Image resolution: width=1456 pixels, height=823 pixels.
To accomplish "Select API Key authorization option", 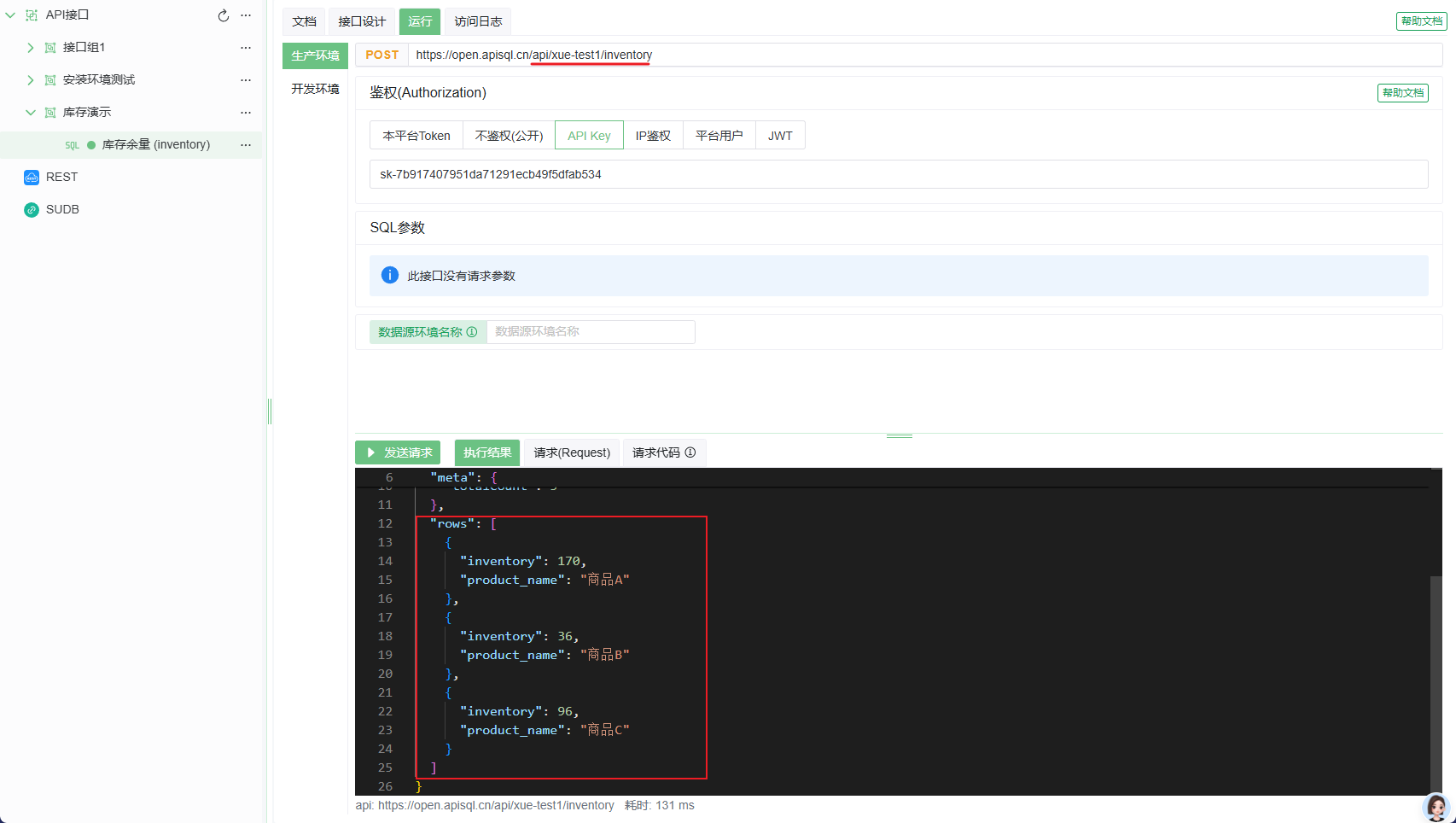I will pyautogui.click(x=589, y=136).
